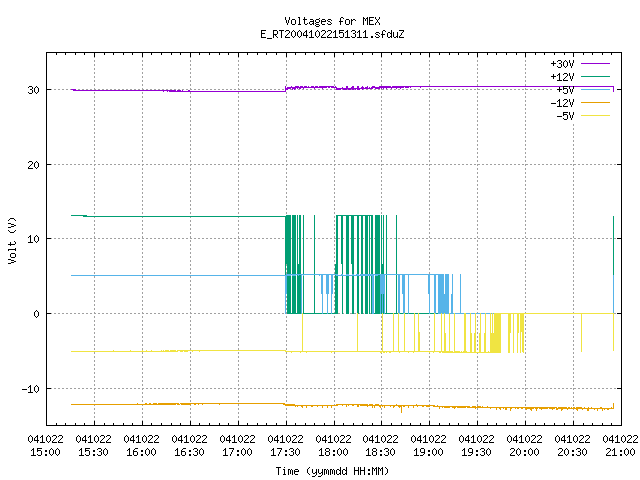Screen dimensions: 640x480
Task: Click the y-axis tick label '20'
Action: [33, 165]
